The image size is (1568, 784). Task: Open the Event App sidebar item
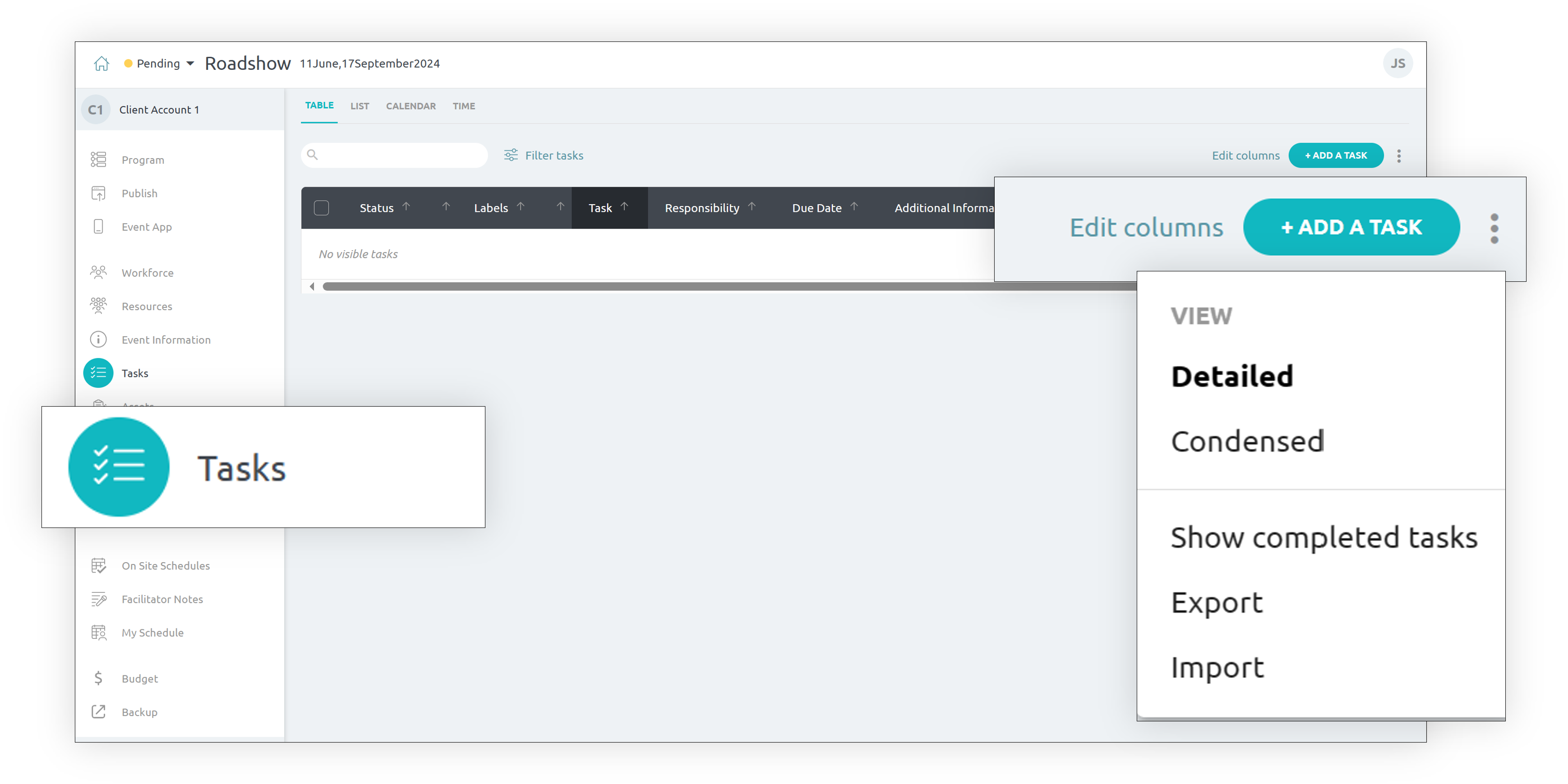click(146, 227)
